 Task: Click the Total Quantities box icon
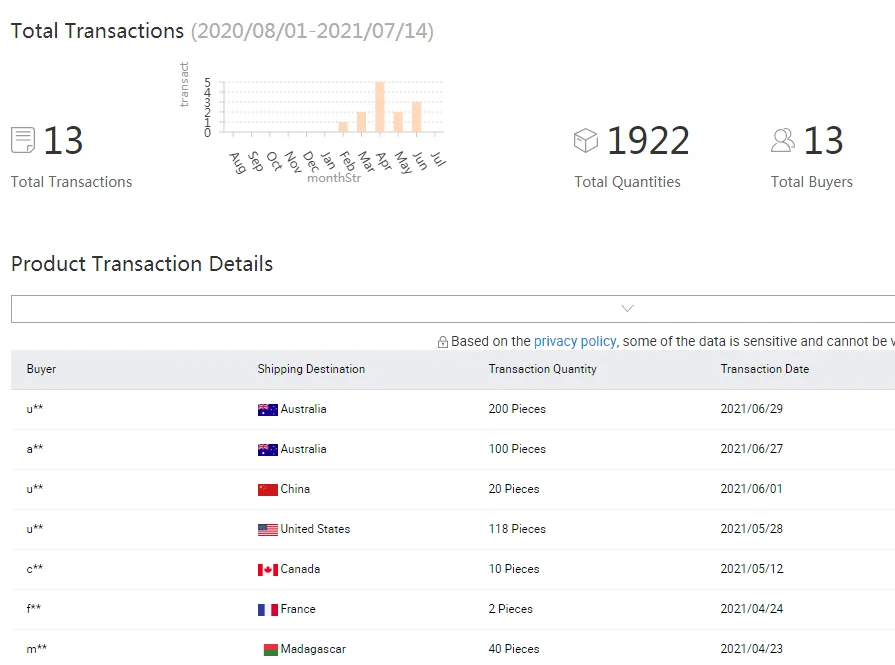(x=586, y=140)
